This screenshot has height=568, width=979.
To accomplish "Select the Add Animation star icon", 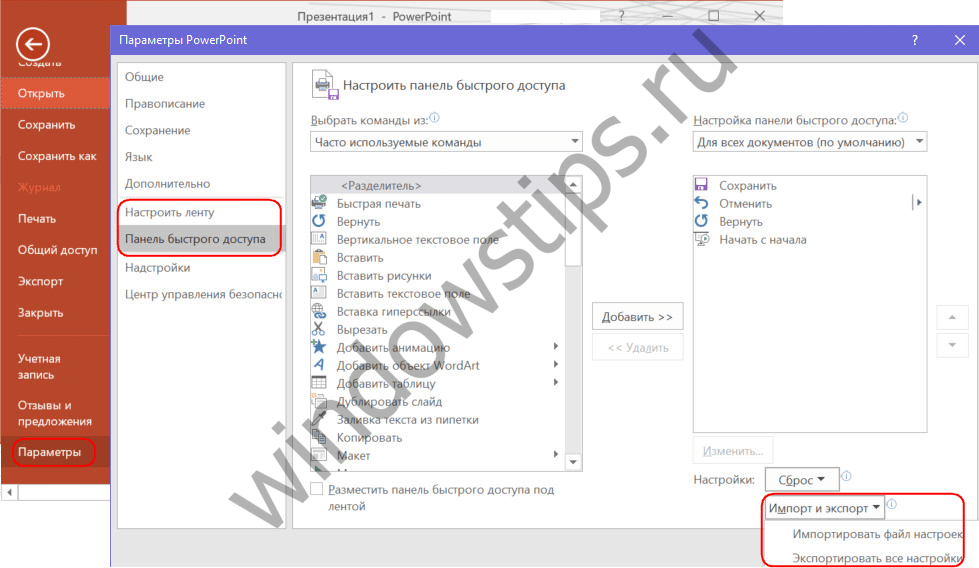I will coord(319,347).
